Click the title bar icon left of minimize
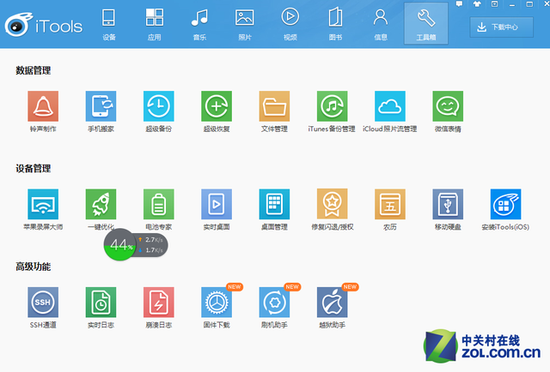 pos(495,4)
